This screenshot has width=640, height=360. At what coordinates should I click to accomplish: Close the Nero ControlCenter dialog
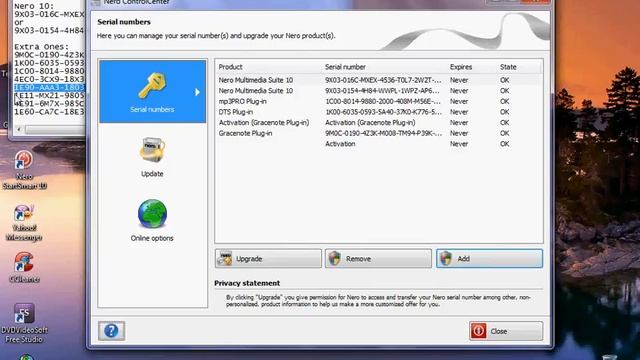506,331
